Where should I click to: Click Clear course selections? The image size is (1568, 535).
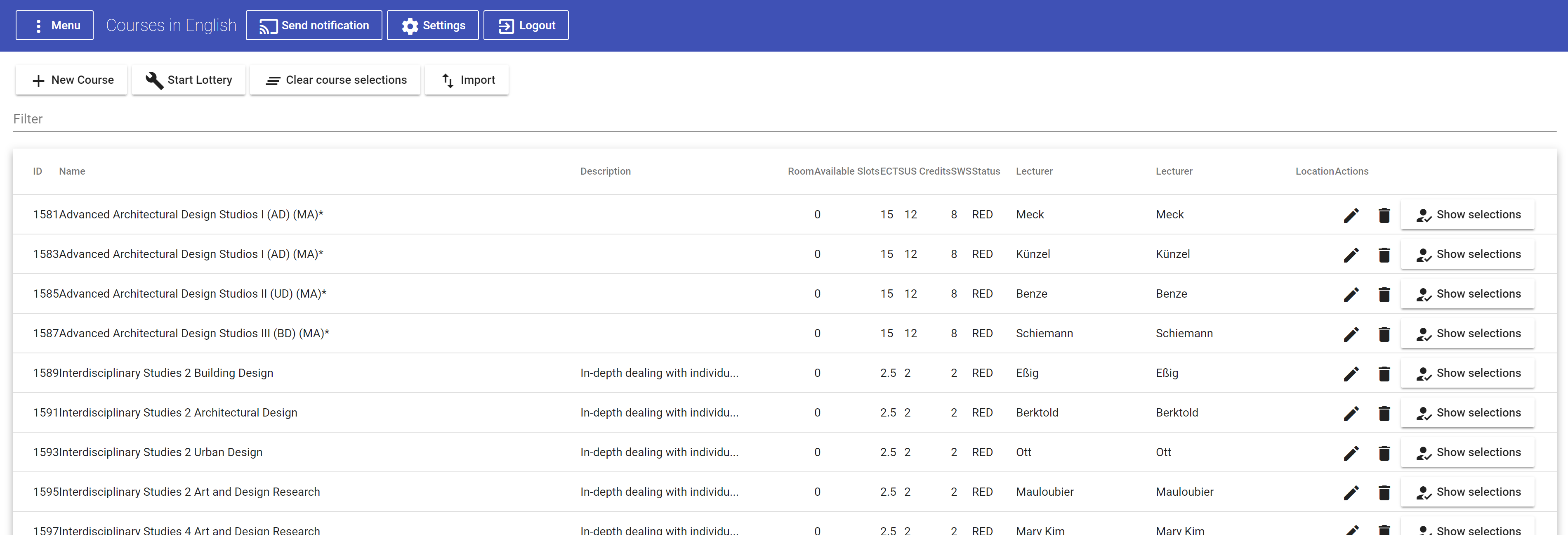coord(335,80)
